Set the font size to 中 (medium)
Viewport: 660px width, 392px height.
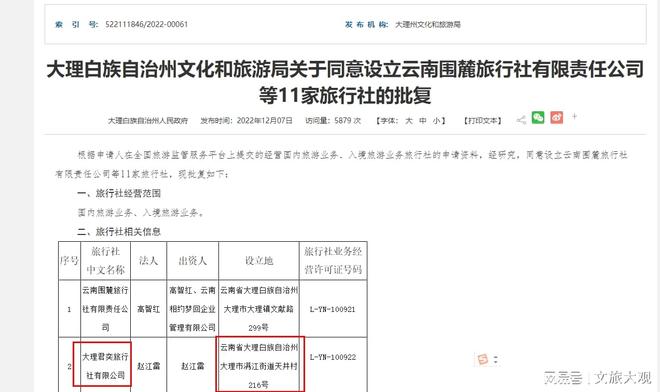click(x=423, y=121)
